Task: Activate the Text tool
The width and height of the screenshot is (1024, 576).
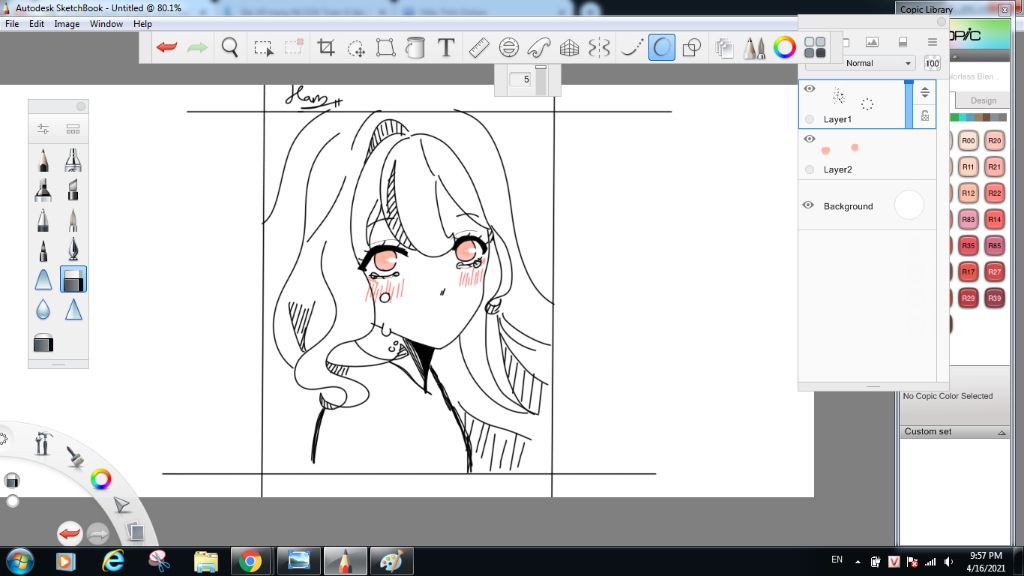Action: pyautogui.click(x=446, y=47)
